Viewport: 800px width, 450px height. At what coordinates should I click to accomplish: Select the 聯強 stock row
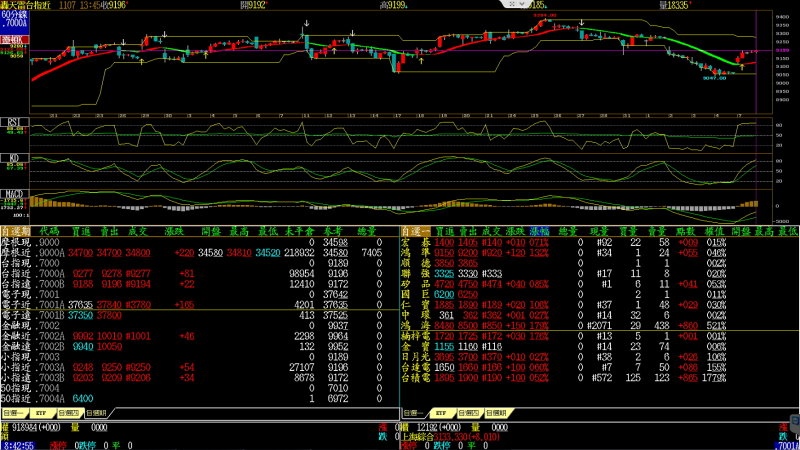click(x=415, y=270)
